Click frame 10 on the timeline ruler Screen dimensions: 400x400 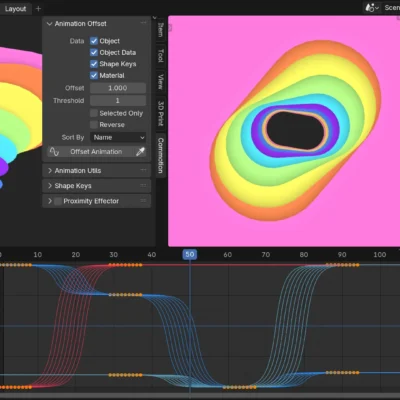click(38, 255)
